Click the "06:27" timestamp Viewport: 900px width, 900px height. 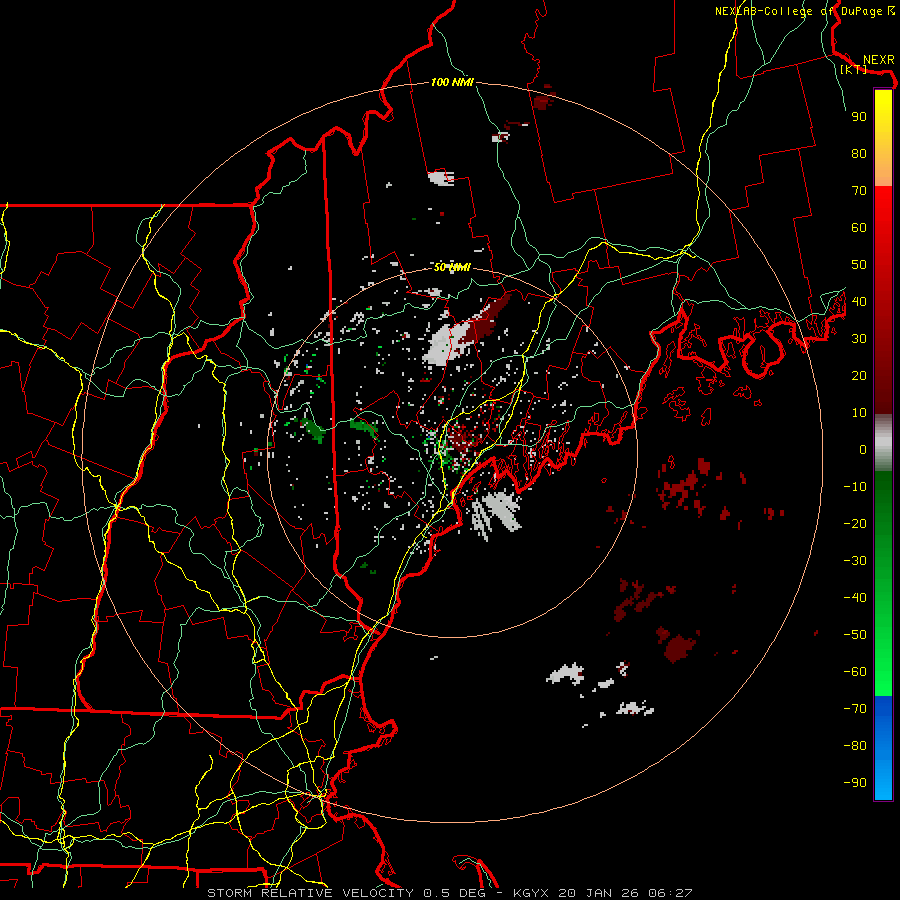[x=671, y=893]
